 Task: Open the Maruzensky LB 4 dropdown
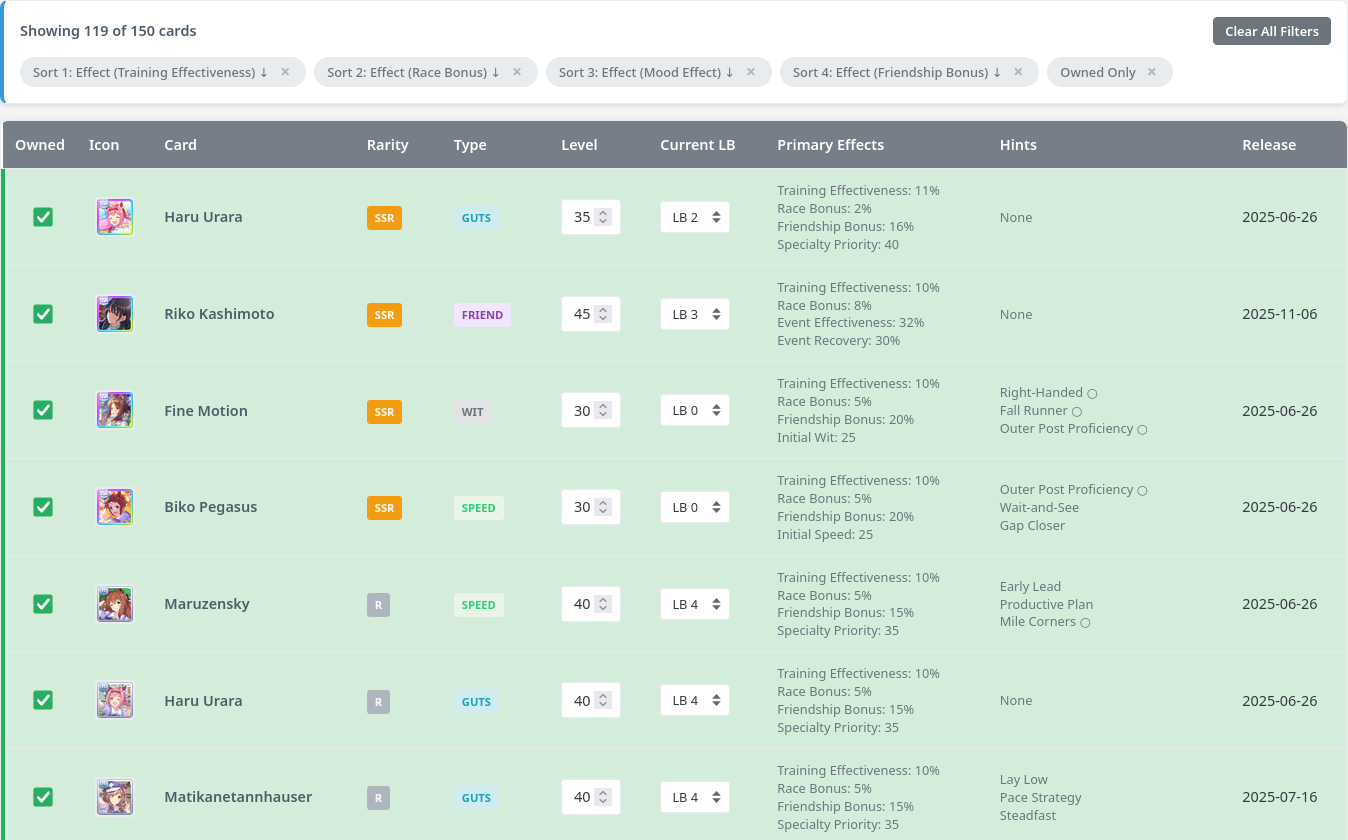pos(695,604)
